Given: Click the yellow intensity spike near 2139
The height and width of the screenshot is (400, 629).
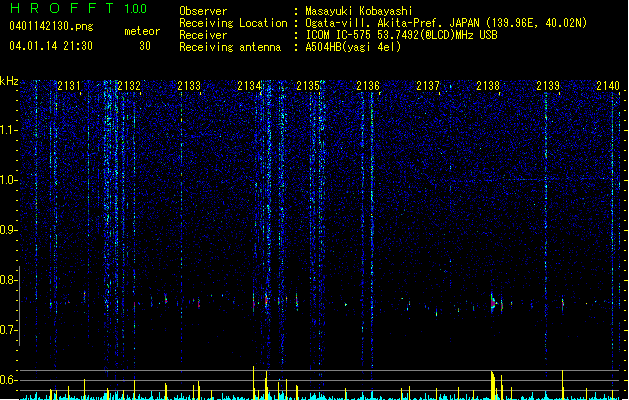Looking at the screenshot, I should point(562,385).
